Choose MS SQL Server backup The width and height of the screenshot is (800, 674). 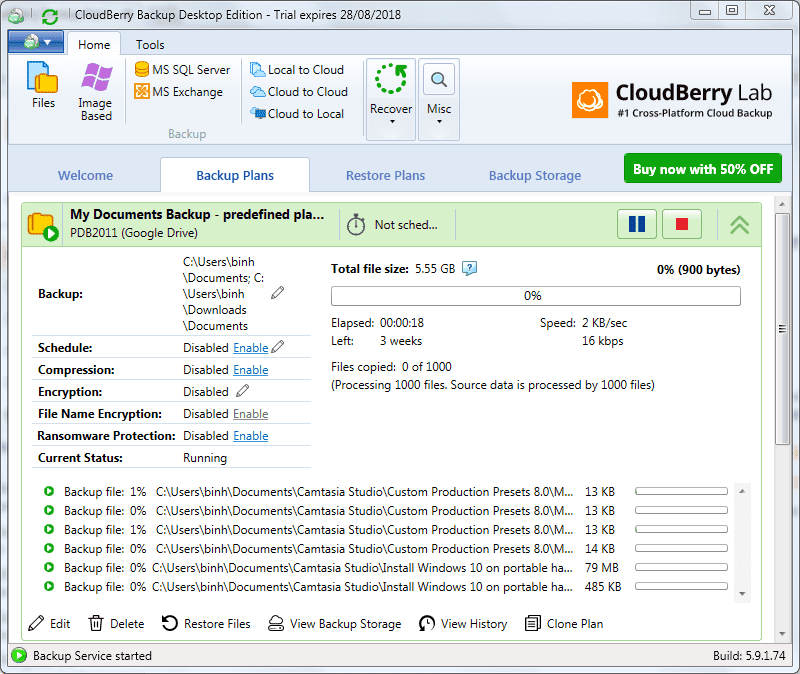point(182,70)
